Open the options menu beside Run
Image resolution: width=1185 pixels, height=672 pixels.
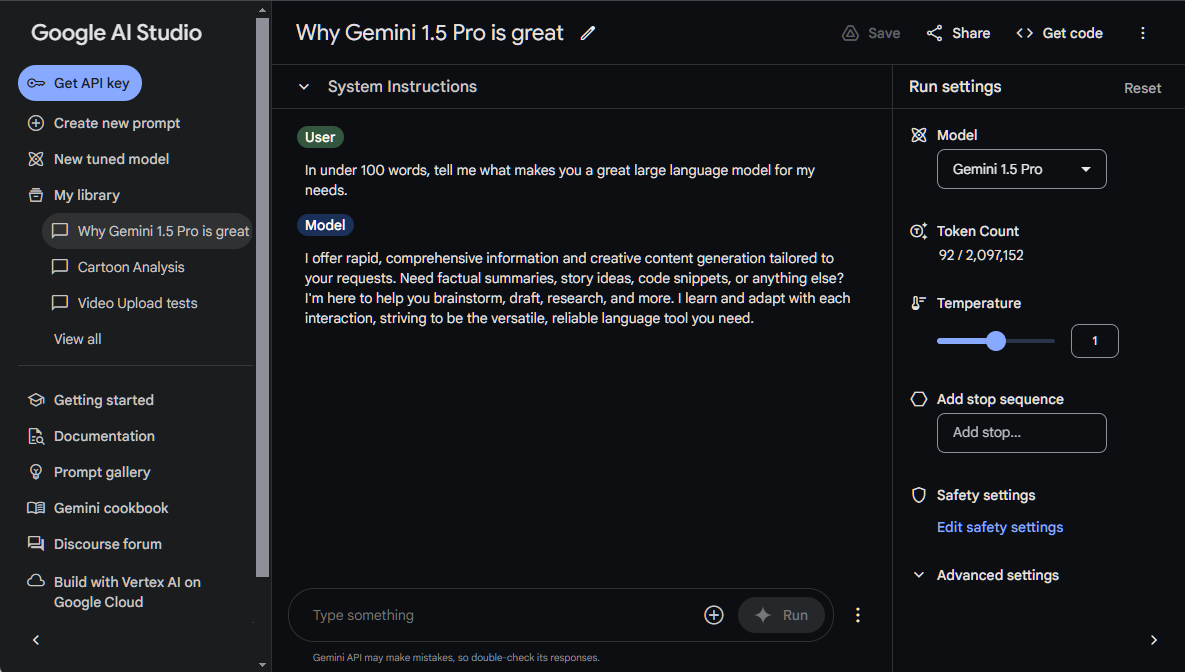pos(858,615)
